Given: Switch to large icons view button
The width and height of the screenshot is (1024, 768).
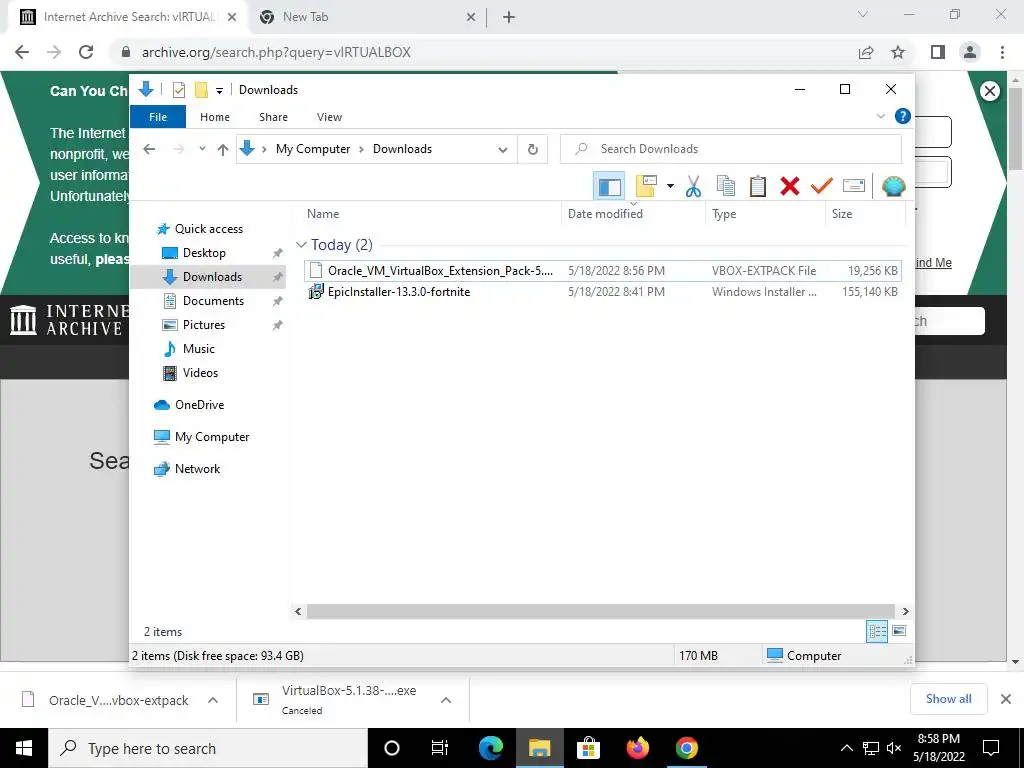Looking at the screenshot, I should coord(899,631).
